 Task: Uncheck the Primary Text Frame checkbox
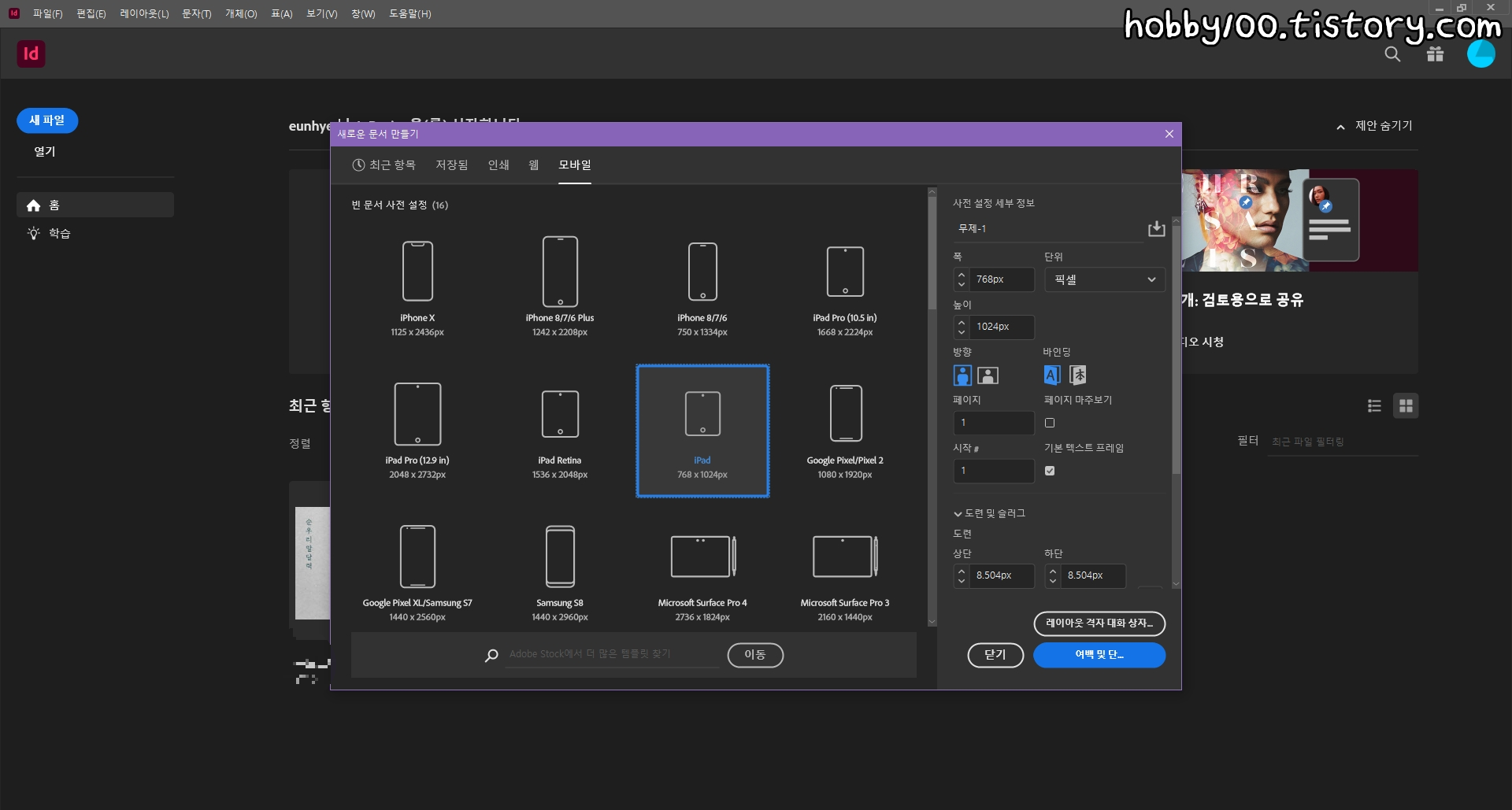point(1050,471)
